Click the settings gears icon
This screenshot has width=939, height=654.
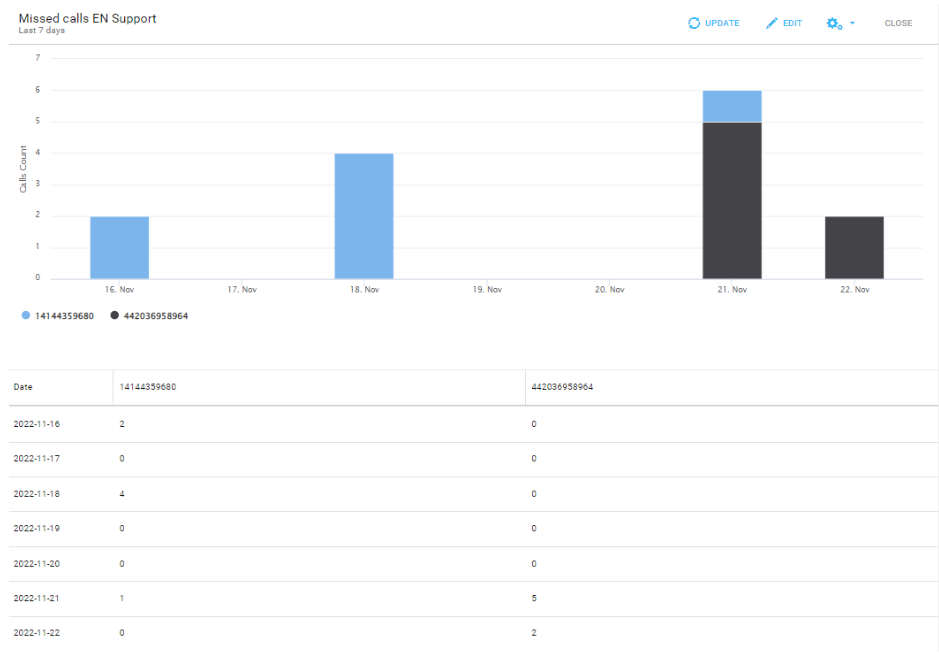[x=834, y=23]
